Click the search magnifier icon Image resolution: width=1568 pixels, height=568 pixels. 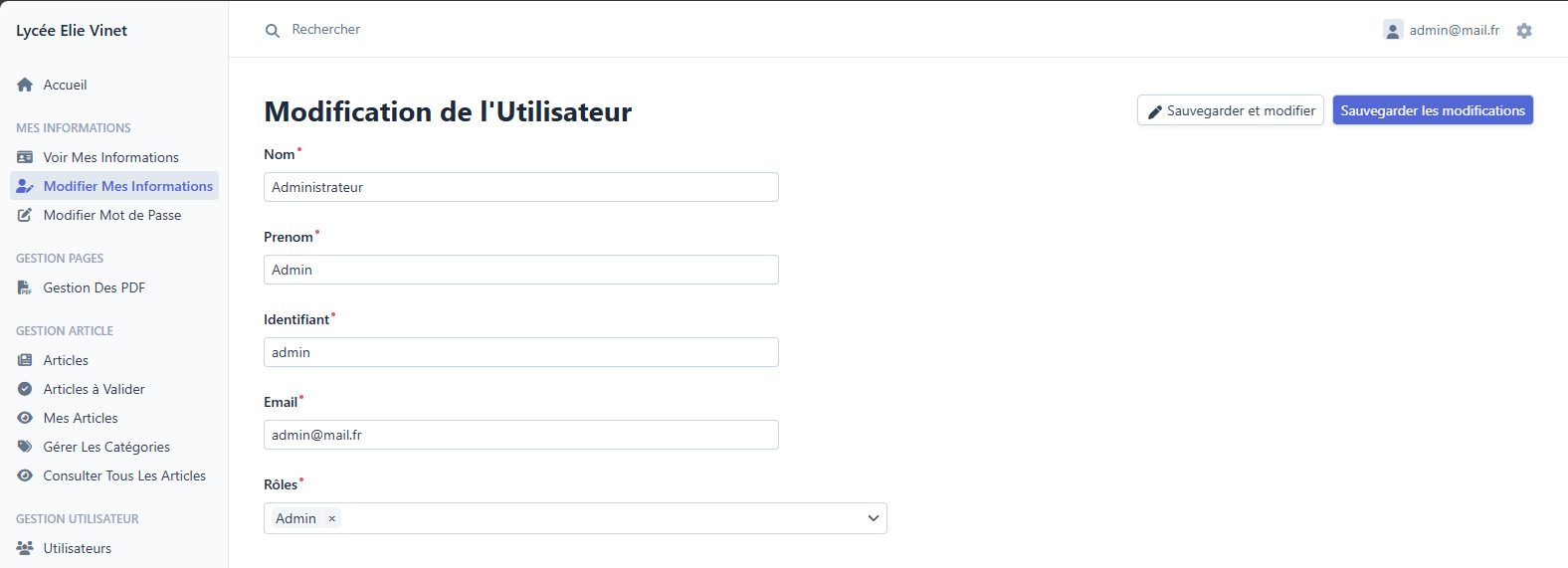(272, 31)
